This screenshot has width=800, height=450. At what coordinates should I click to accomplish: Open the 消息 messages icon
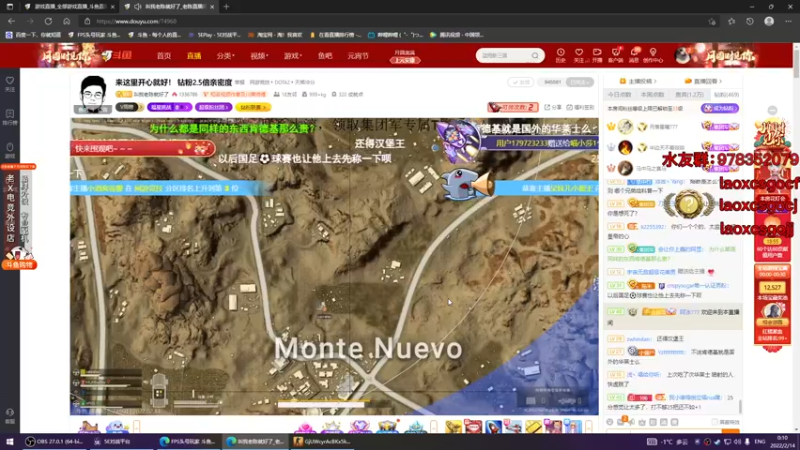pyautogui.click(x=634, y=53)
